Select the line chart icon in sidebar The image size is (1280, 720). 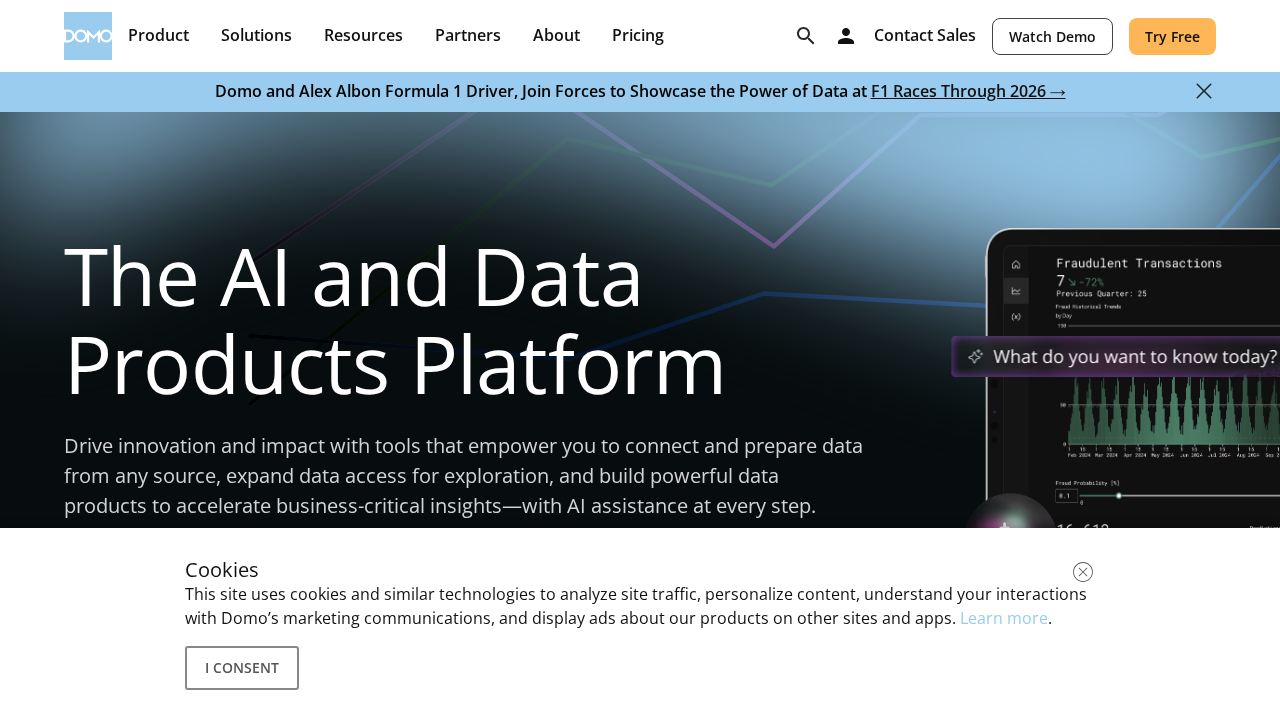[1014, 290]
